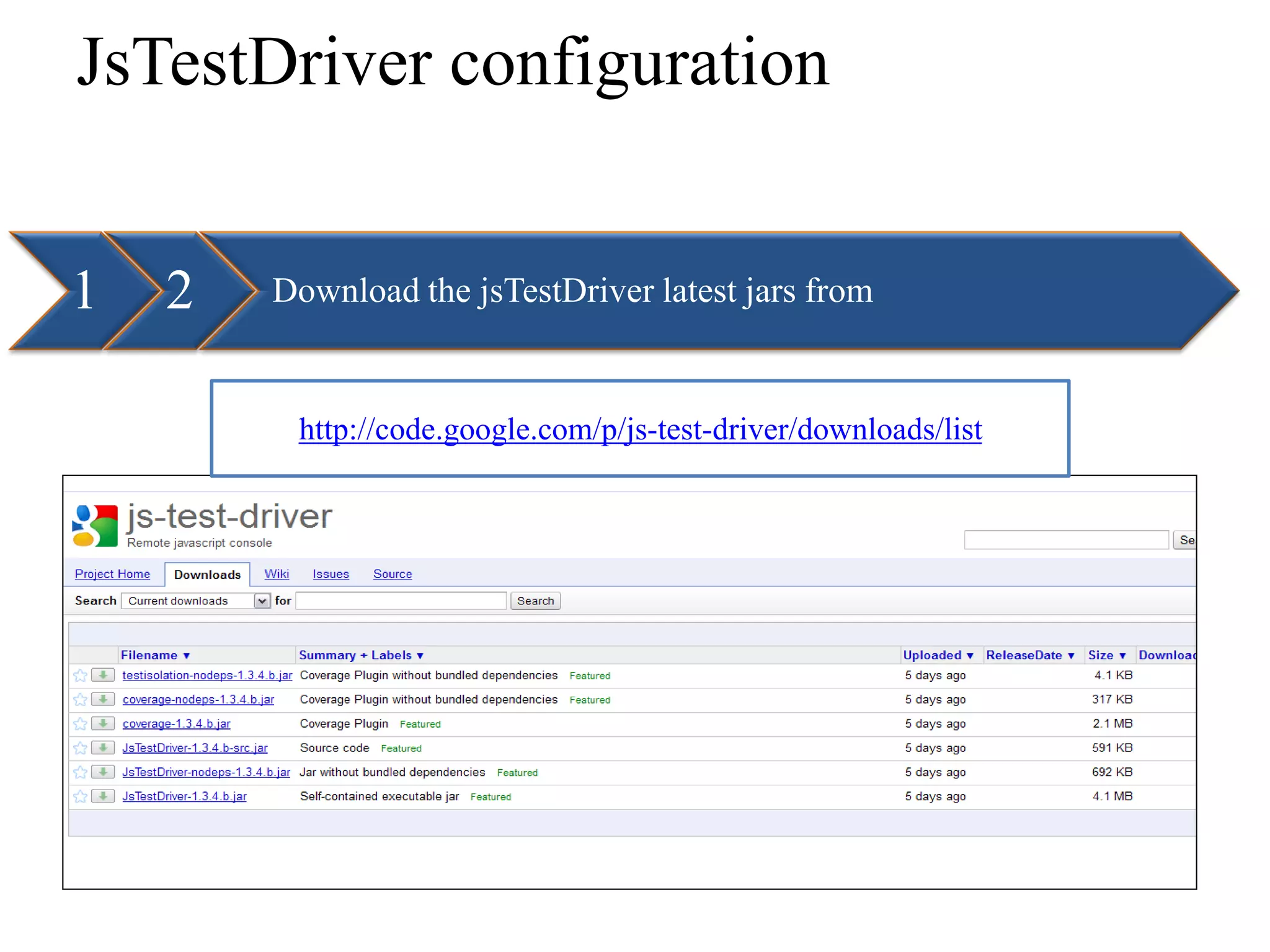This screenshot has height=952, width=1270.
Task: Open testisolation-nodeps-1.3.4.b.jar file link
Action: pyautogui.click(x=207, y=676)
